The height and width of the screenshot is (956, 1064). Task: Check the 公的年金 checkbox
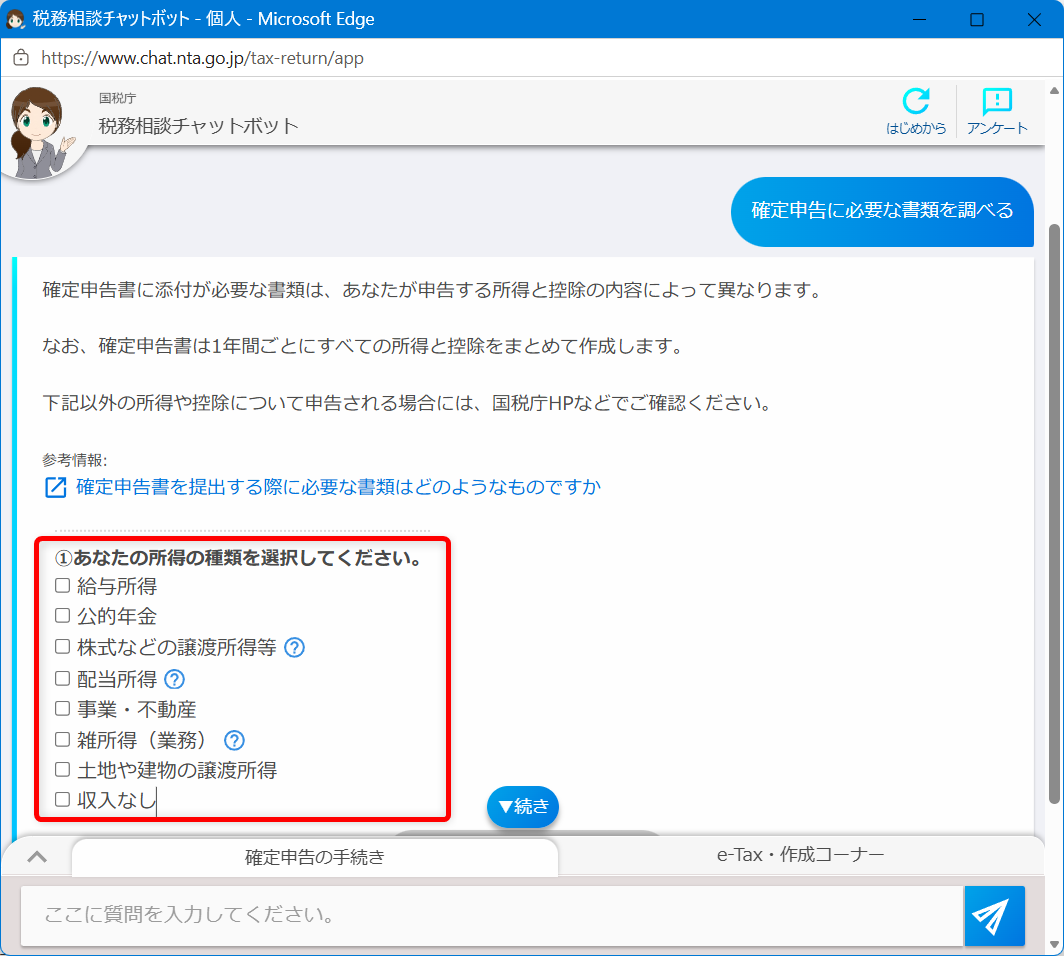click(x=62, y=615)
